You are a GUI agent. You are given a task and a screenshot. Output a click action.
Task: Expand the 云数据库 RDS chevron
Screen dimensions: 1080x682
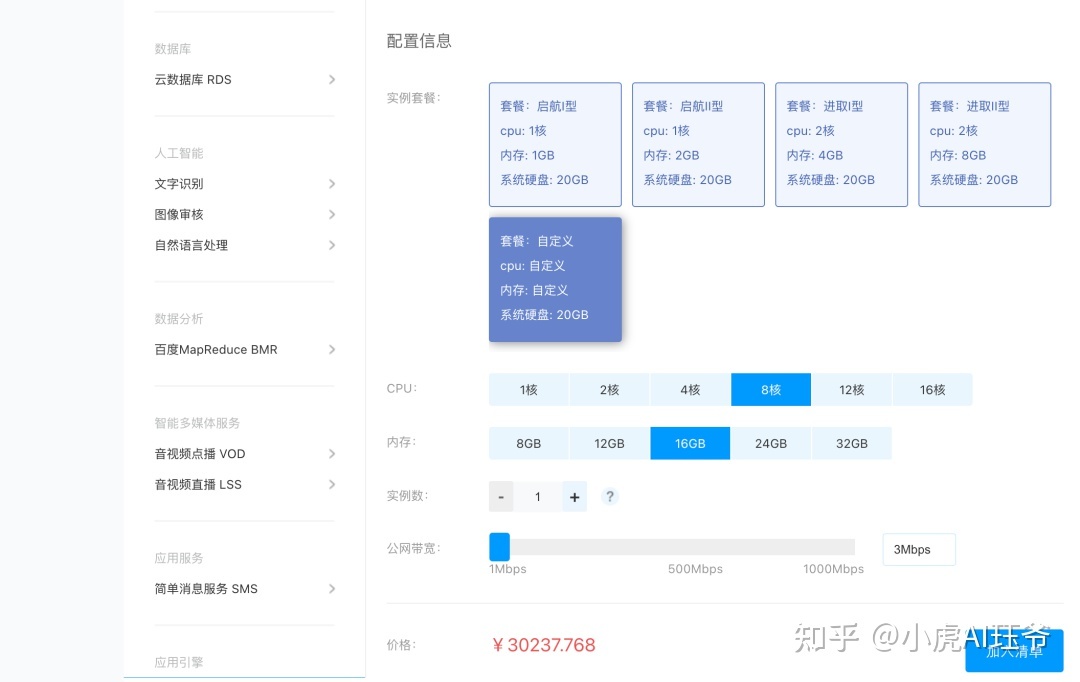(x=332, y=79)
